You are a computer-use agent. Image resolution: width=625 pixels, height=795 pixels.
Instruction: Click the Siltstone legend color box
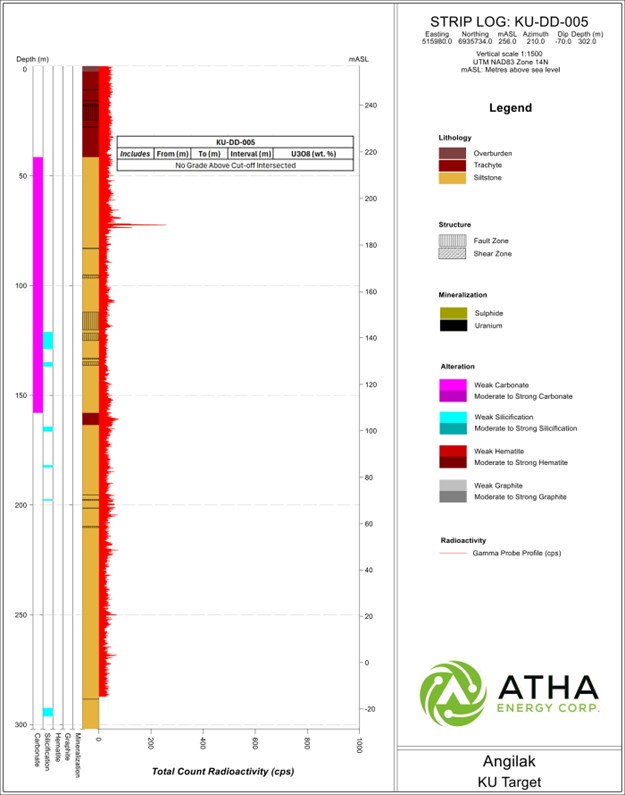(452, 178)
